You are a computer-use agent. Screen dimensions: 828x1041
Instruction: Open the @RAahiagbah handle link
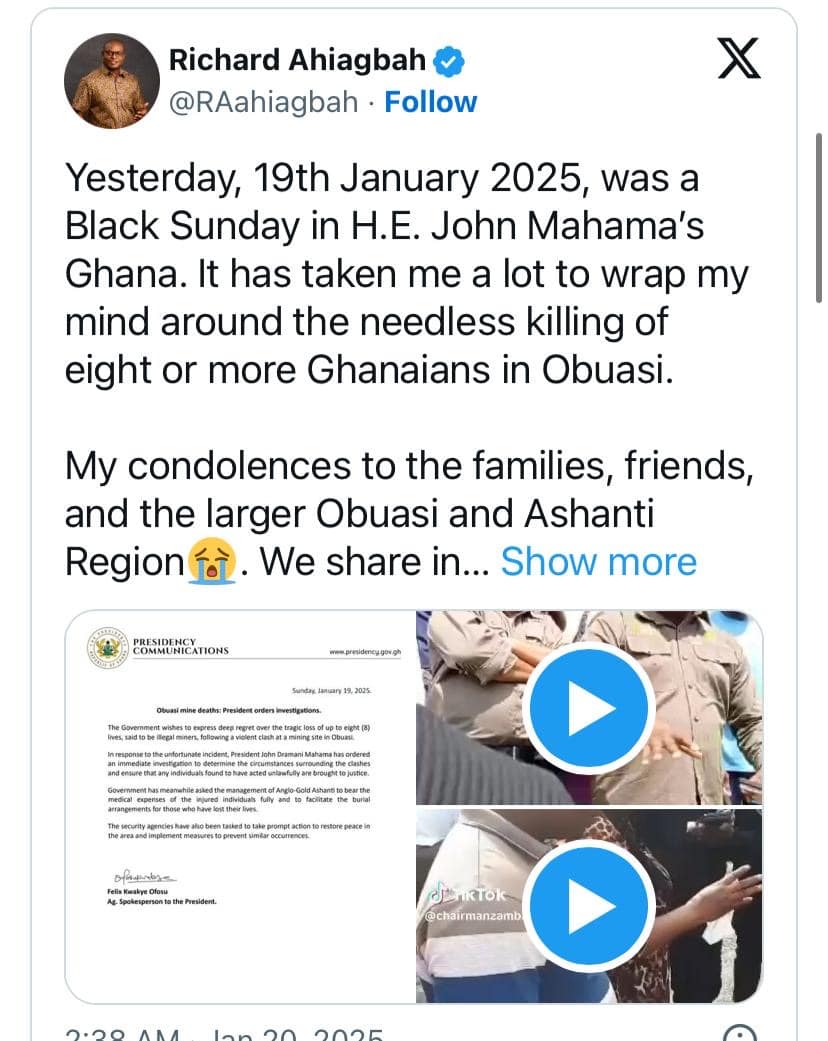pos(264,103)
